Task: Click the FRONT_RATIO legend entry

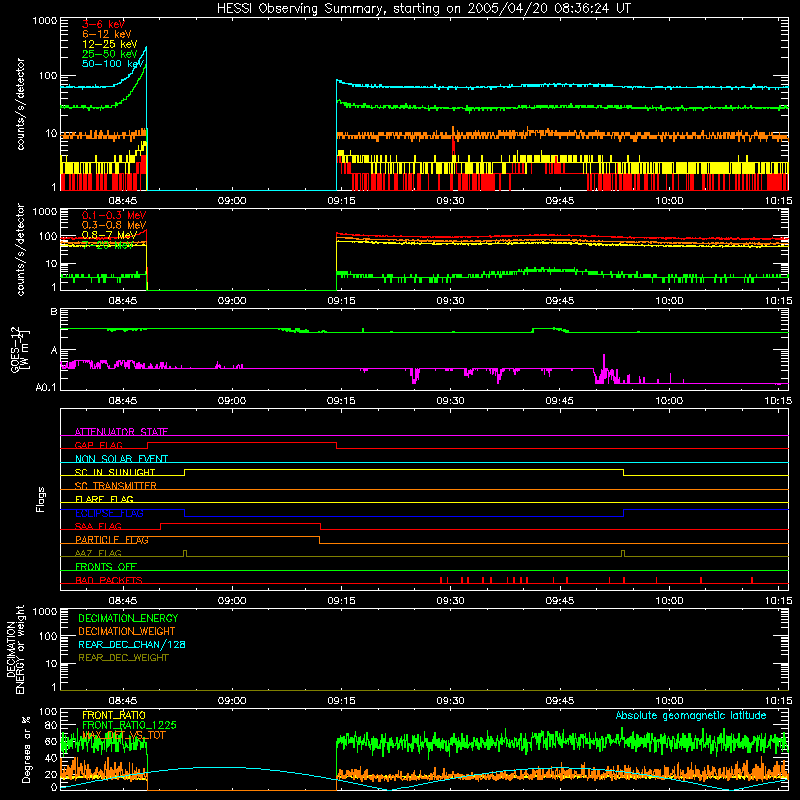Action: point(114,715)
